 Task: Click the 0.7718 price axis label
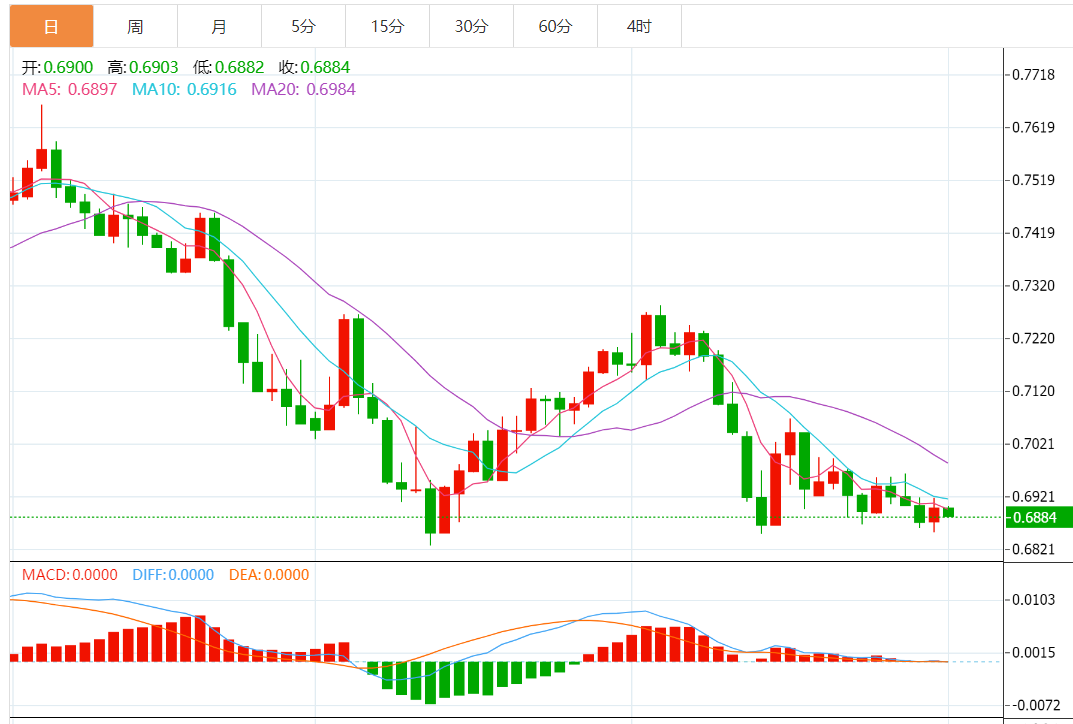[1033, 75]
